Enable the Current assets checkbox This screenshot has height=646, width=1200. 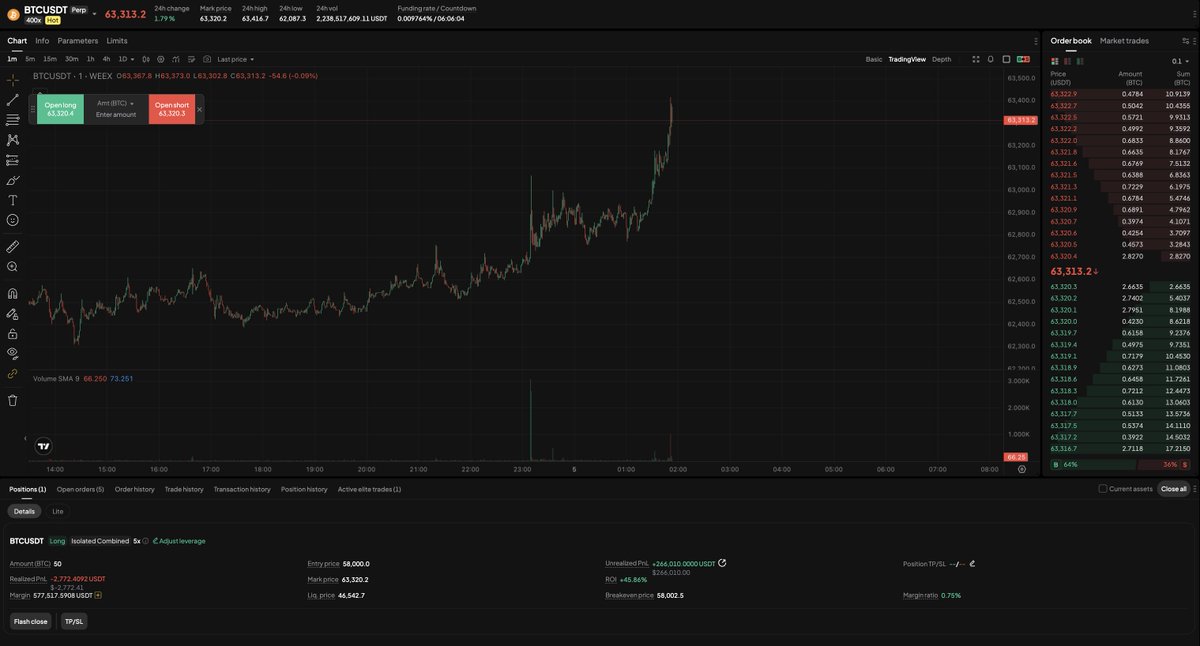[1103, 489]
